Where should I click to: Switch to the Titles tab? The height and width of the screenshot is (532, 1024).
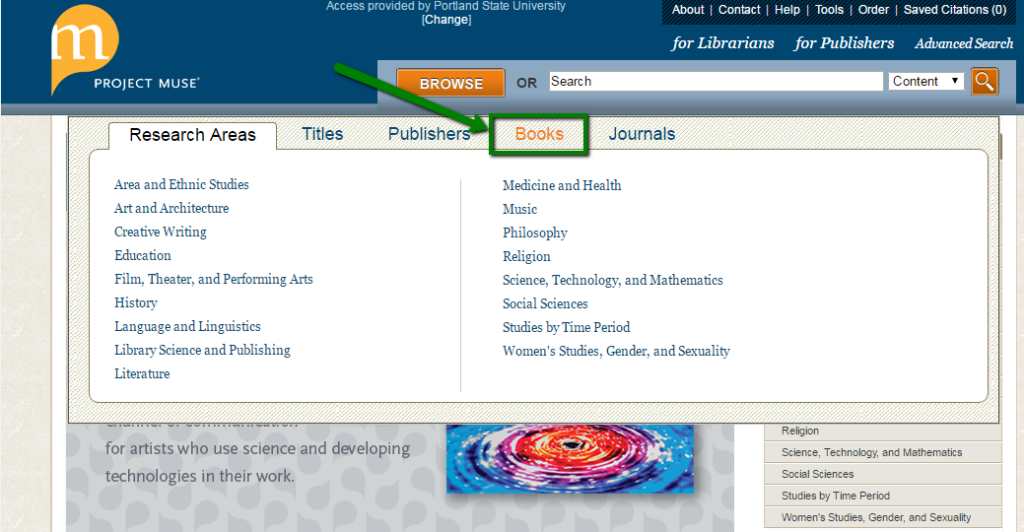click(323, 134)
